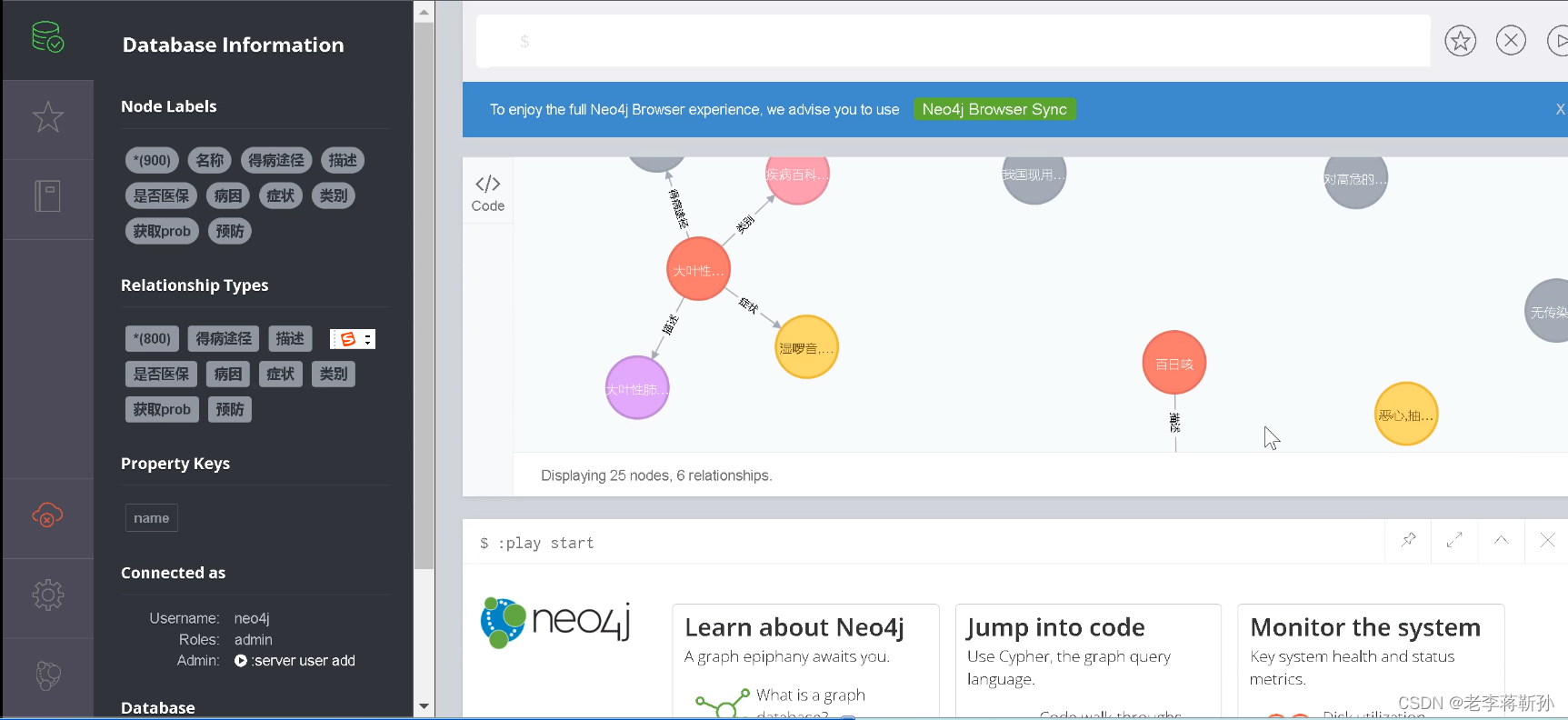Select the purple 大叶性肺 graph node
The image size is (1568, 720).
click(637, 388)
